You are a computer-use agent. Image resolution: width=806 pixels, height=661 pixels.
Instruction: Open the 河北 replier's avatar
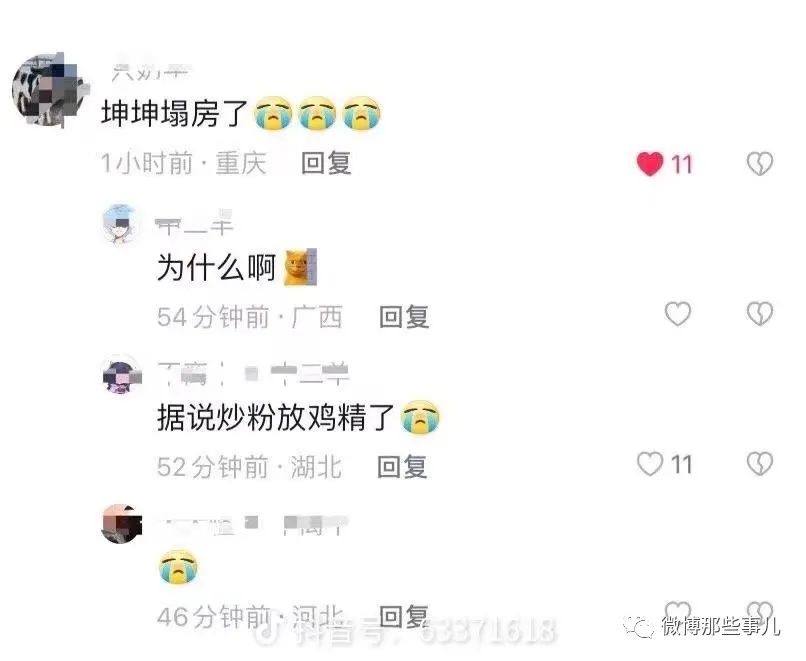[x=122, y=524]
